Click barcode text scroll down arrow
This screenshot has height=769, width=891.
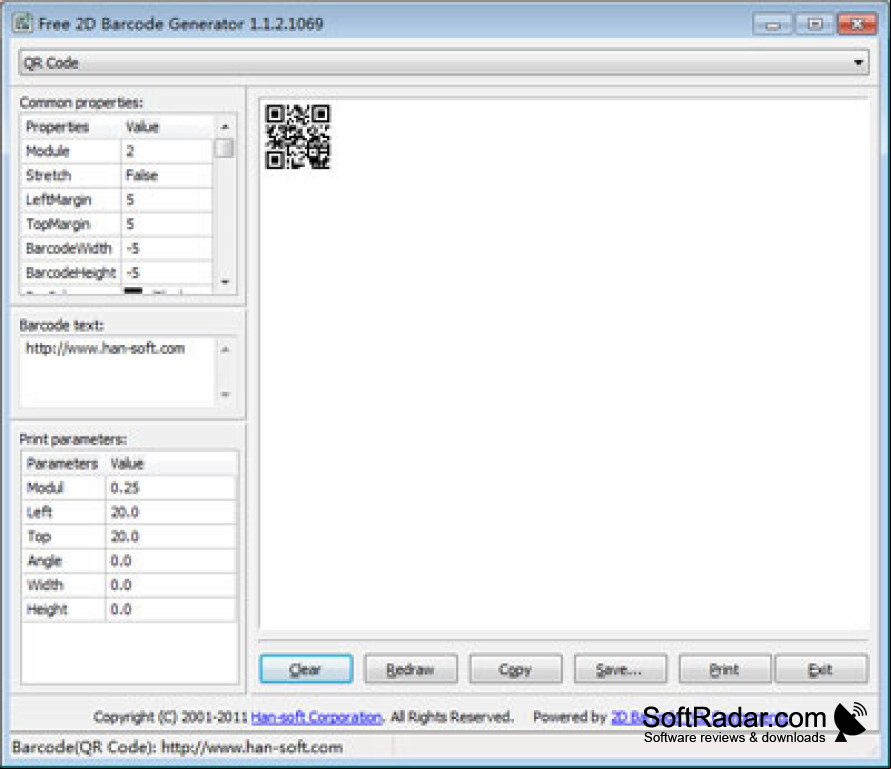coord(225,394)
